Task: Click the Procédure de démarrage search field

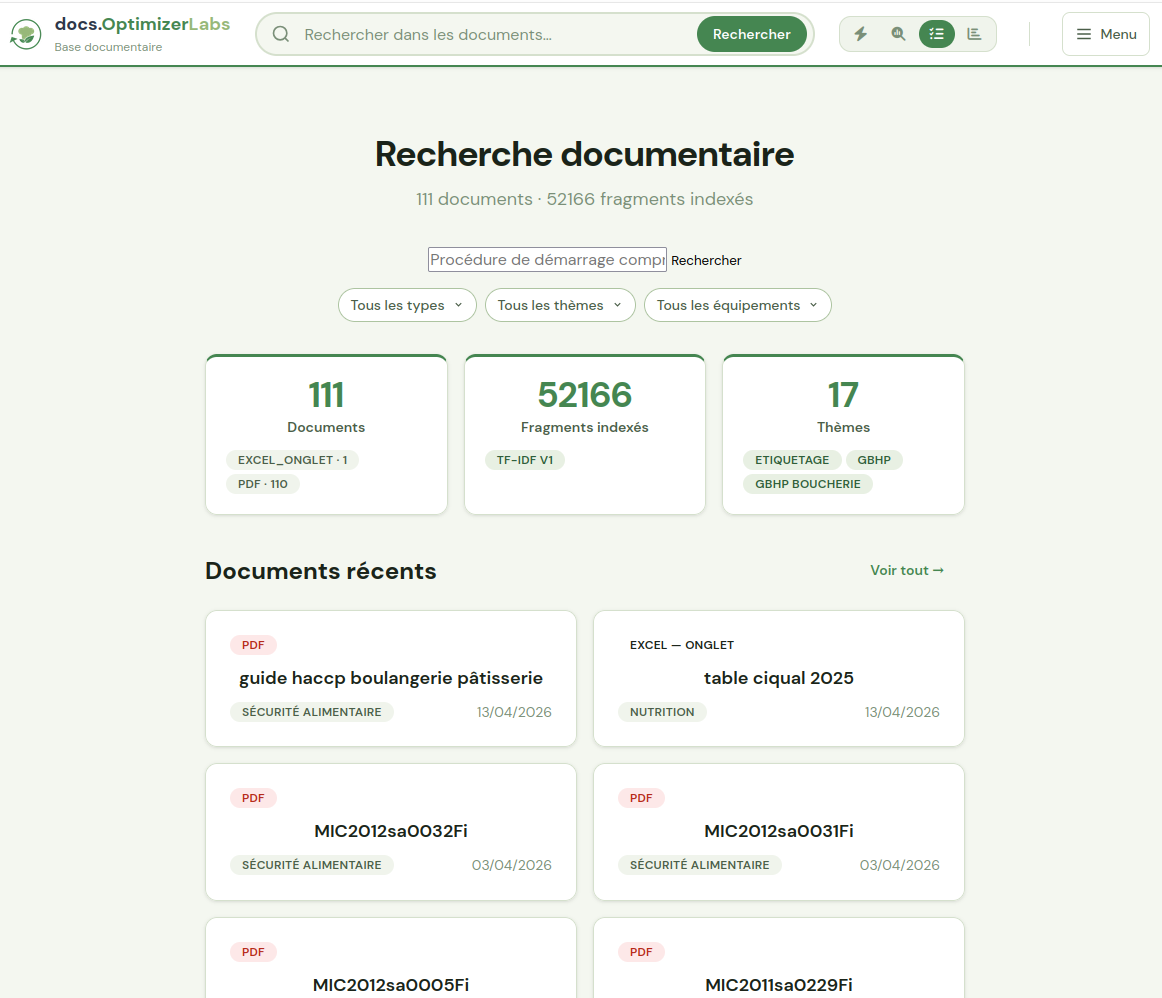Action: (547, 259)
